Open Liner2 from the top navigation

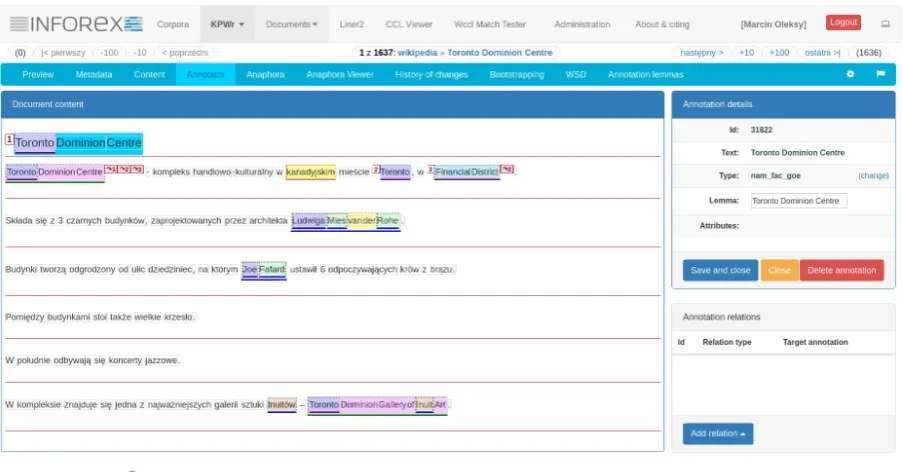coord(351,24)
